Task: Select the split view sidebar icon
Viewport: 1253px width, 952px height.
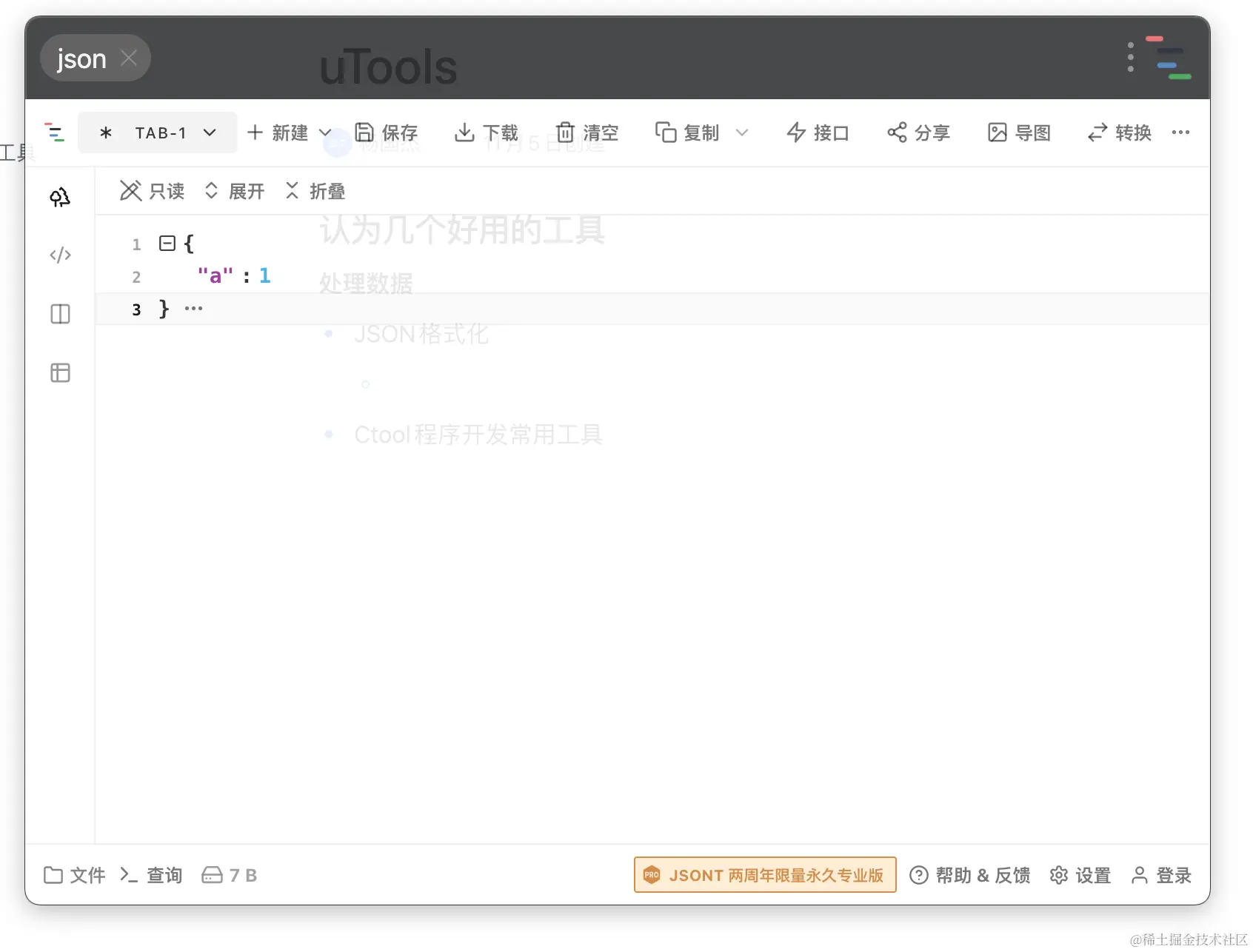Action: (60, 314)
